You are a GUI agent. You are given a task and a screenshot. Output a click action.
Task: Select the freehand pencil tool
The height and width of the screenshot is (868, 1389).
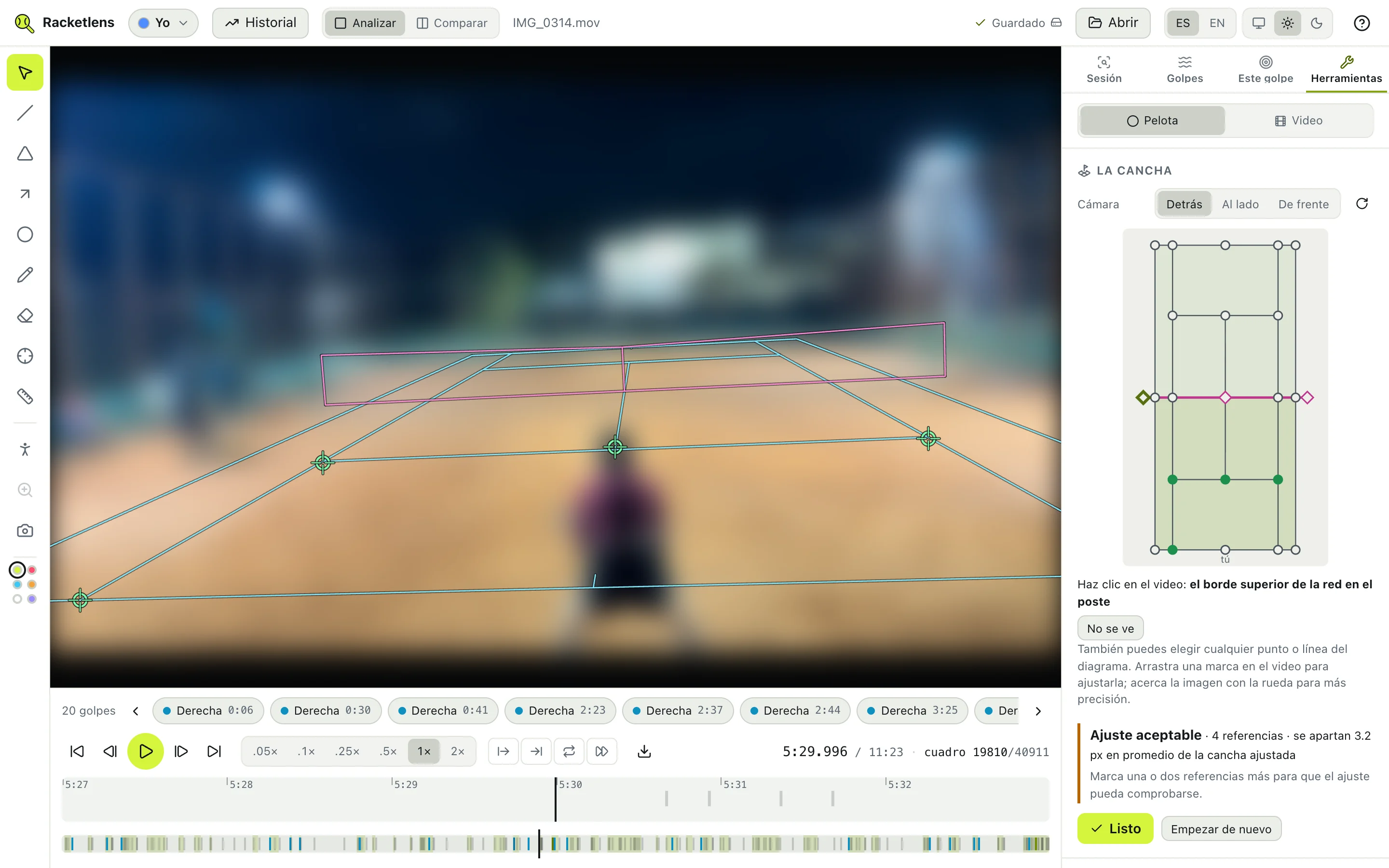pos(25,275)
